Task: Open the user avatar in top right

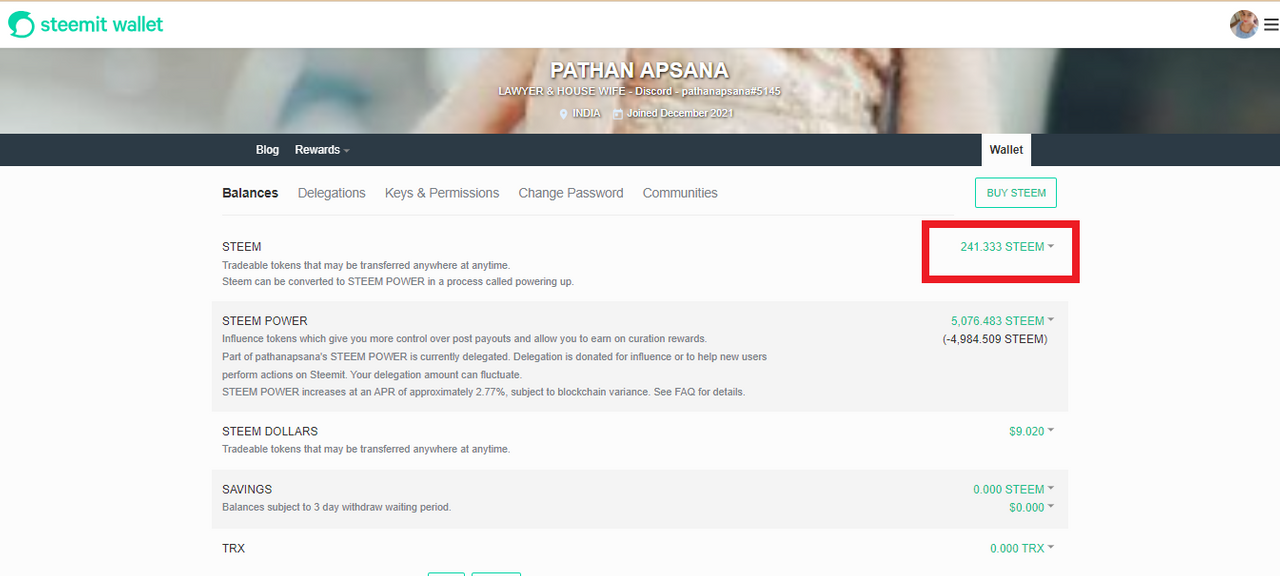Action: coord(1244,24)
